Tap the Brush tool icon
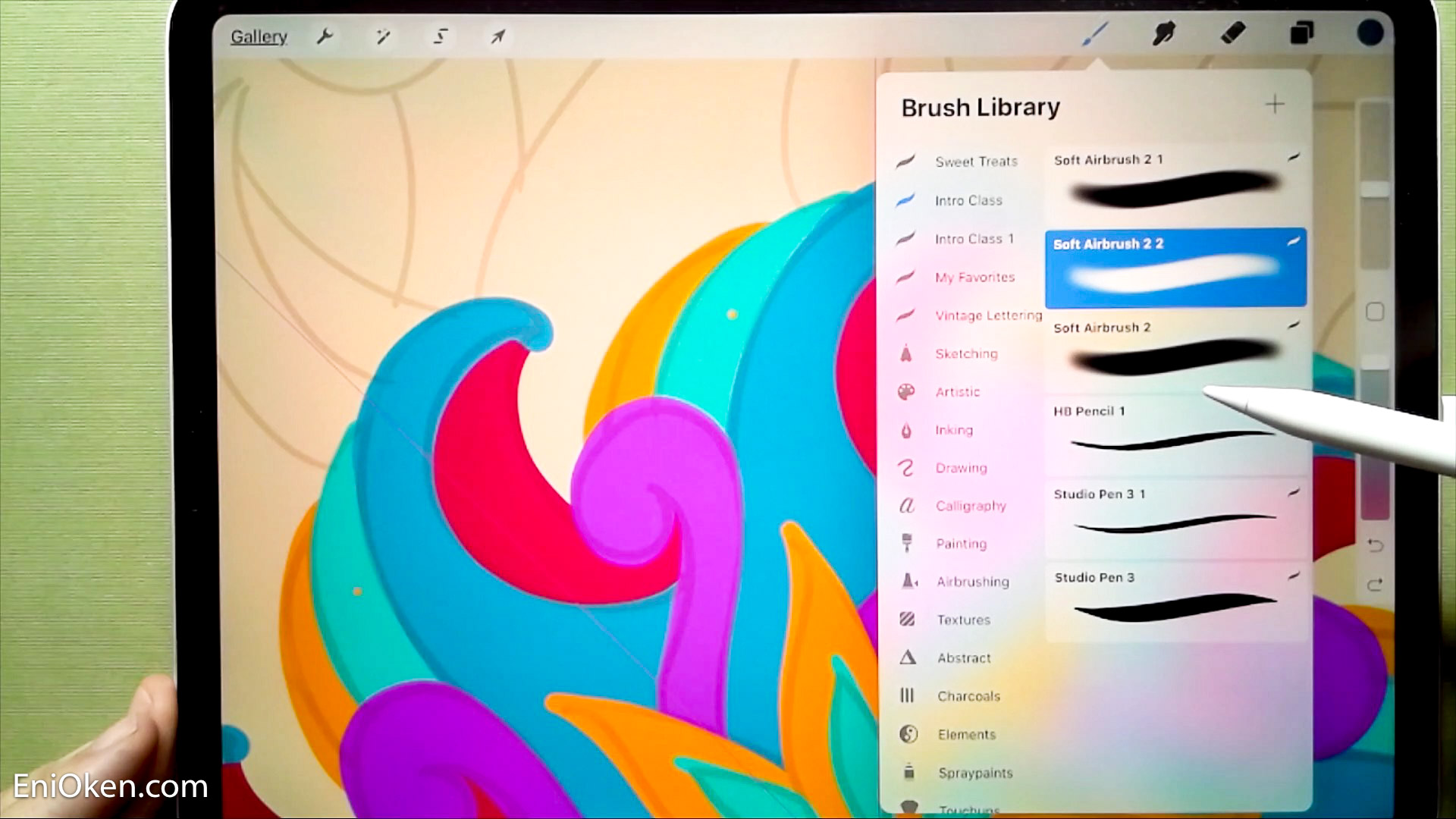Screen dimensions: 1456x819 (1094, 33)
